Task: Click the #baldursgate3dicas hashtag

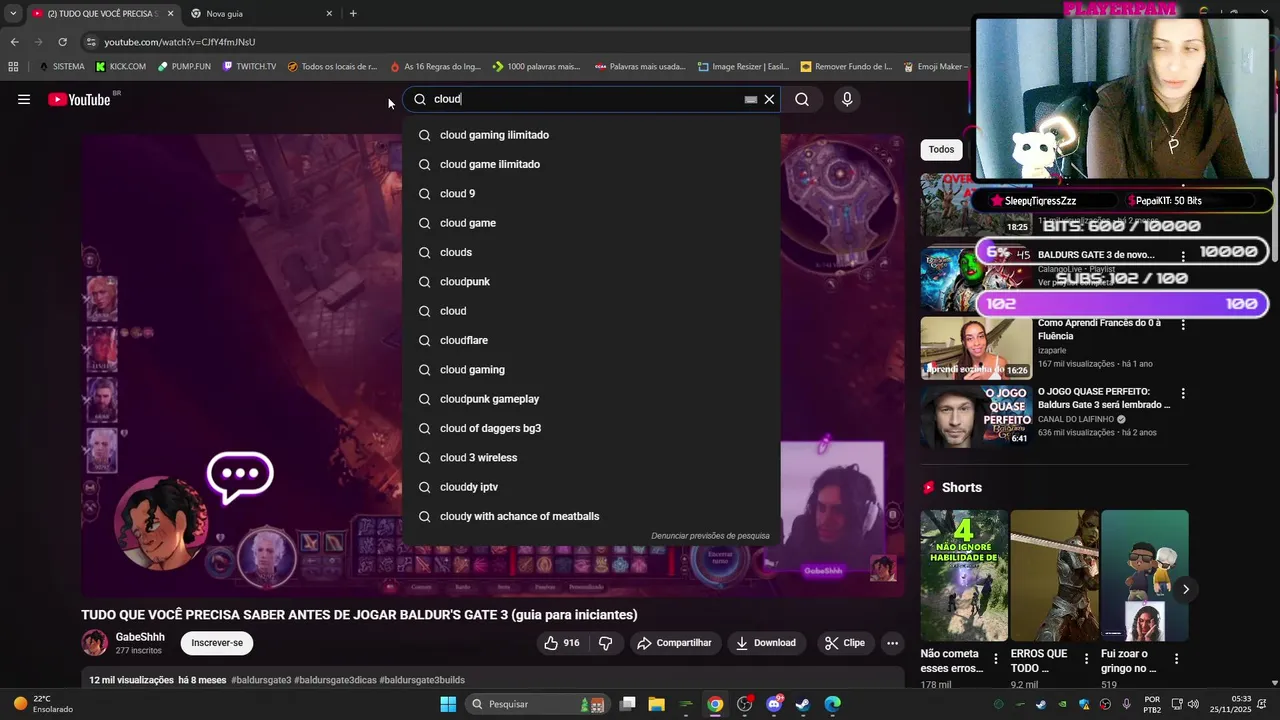Action: pyautogui.click(x=335, y=680)
